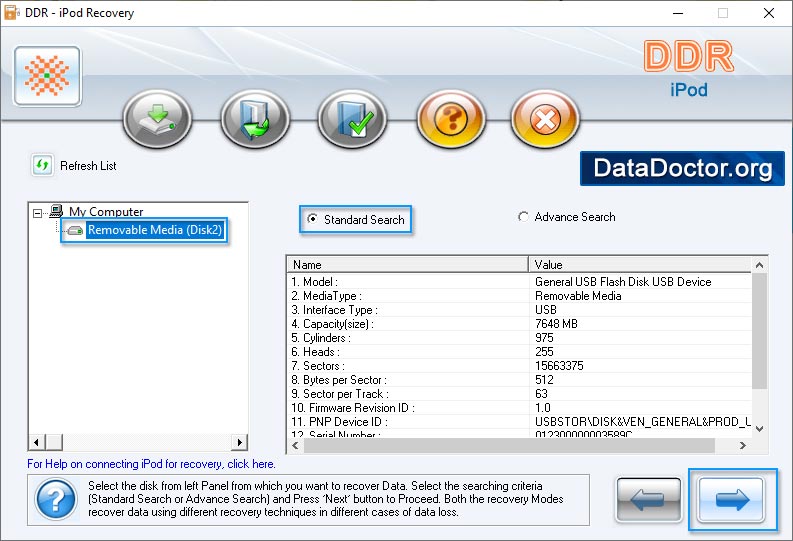Click the '2. MediaType :' row name

(327, 296)
